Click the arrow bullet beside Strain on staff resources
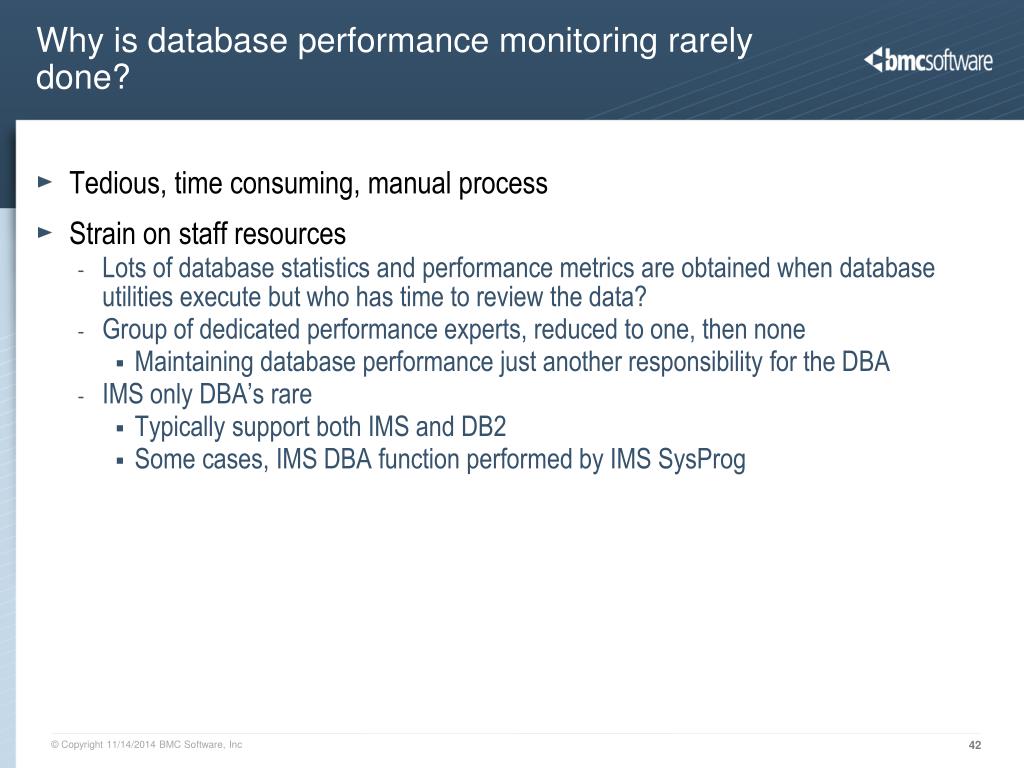Viewport: 1024px width, 768px height. (45, 232)
